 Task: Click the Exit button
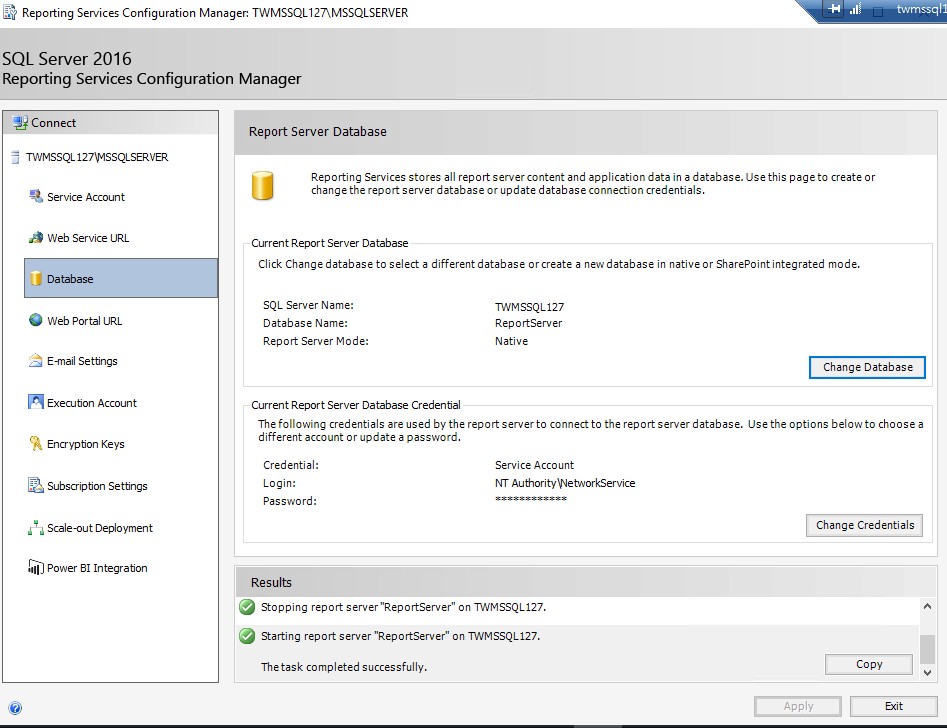click(x=893, y=706)
